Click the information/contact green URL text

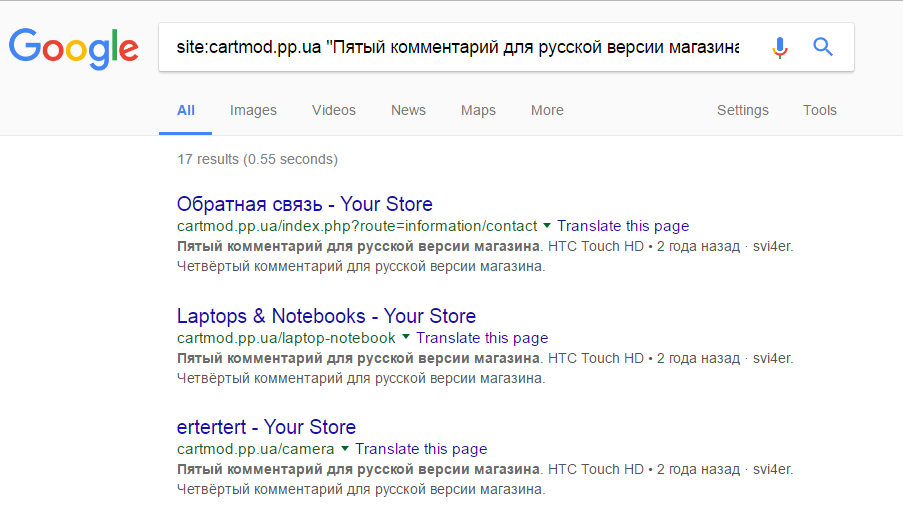(357, 226)
